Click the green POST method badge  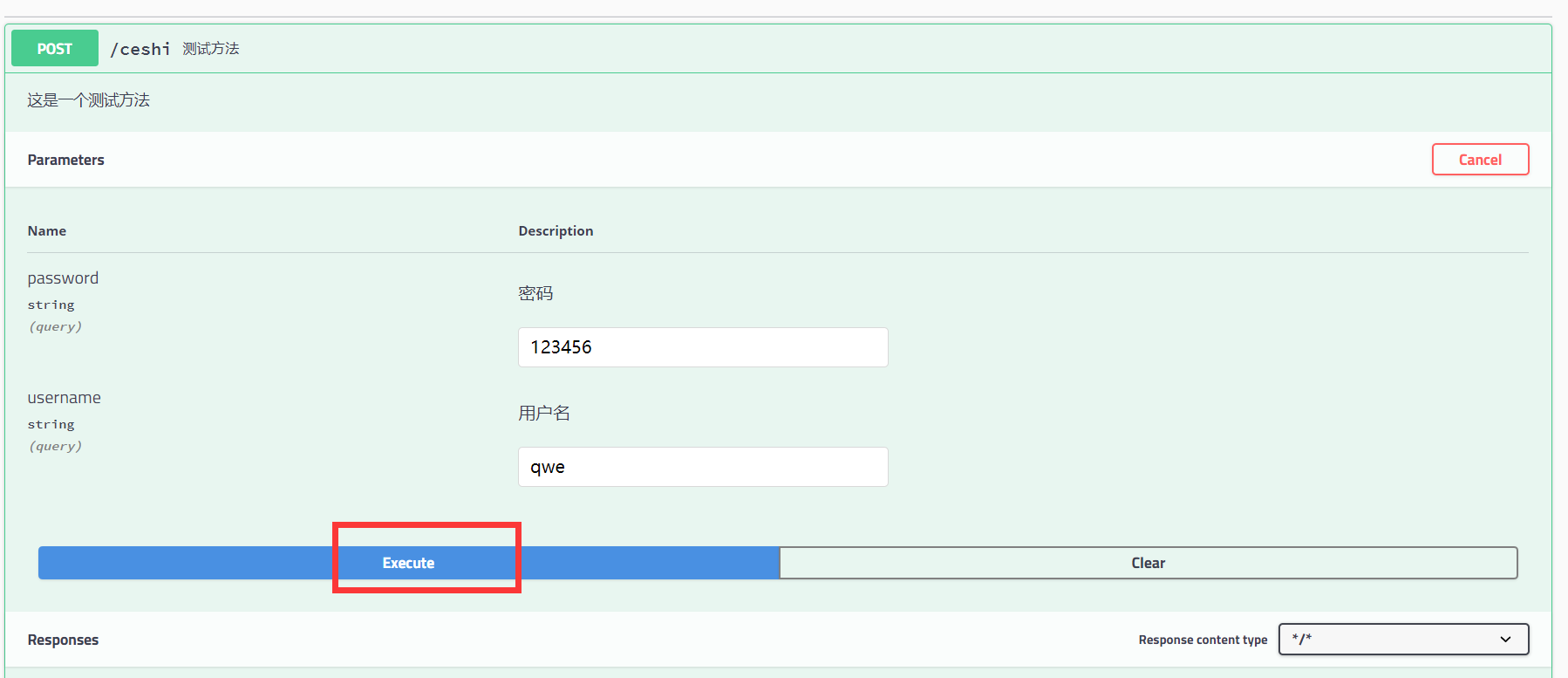pos(54,49)
